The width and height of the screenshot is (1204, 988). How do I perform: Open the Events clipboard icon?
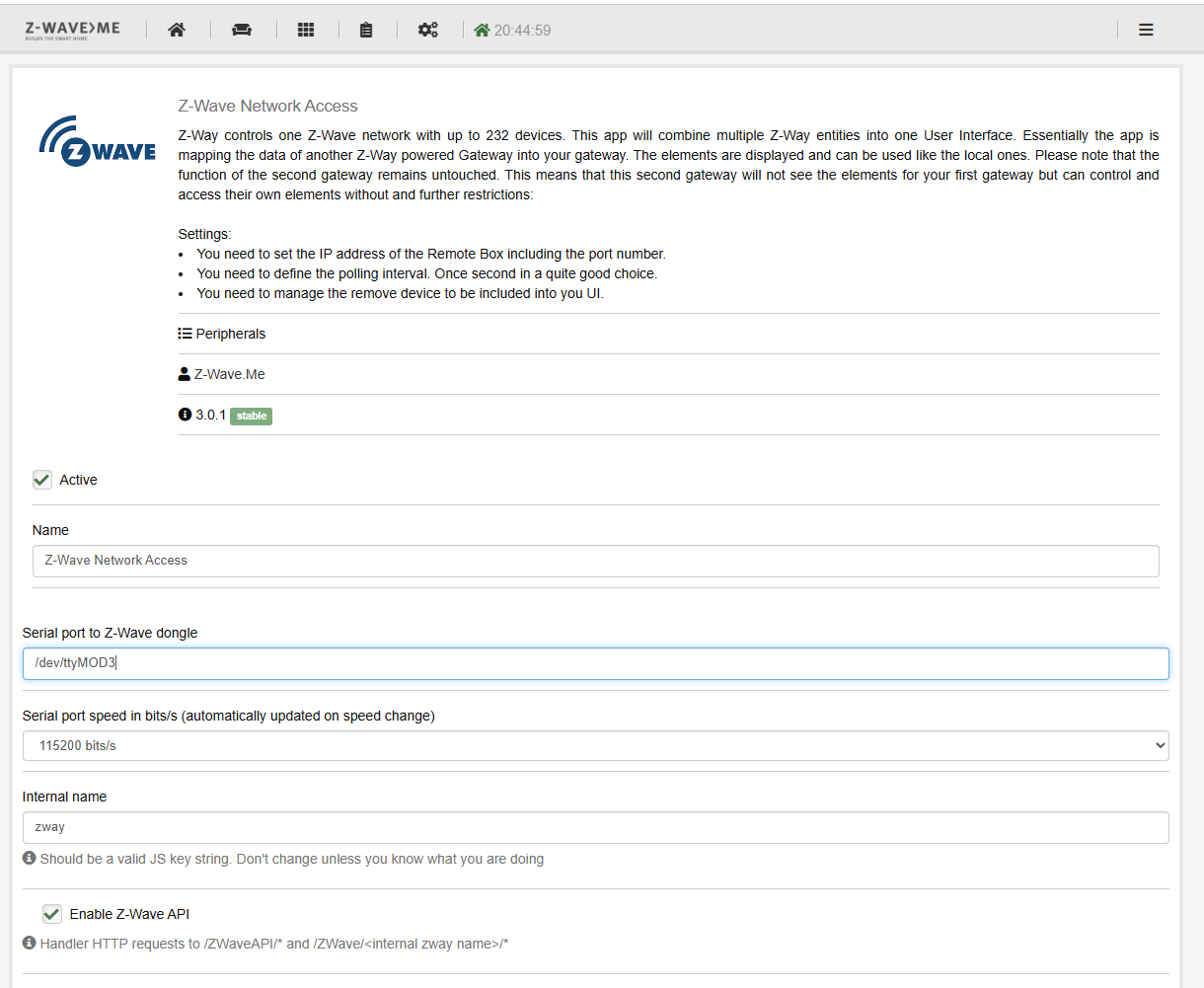(366, 30)
